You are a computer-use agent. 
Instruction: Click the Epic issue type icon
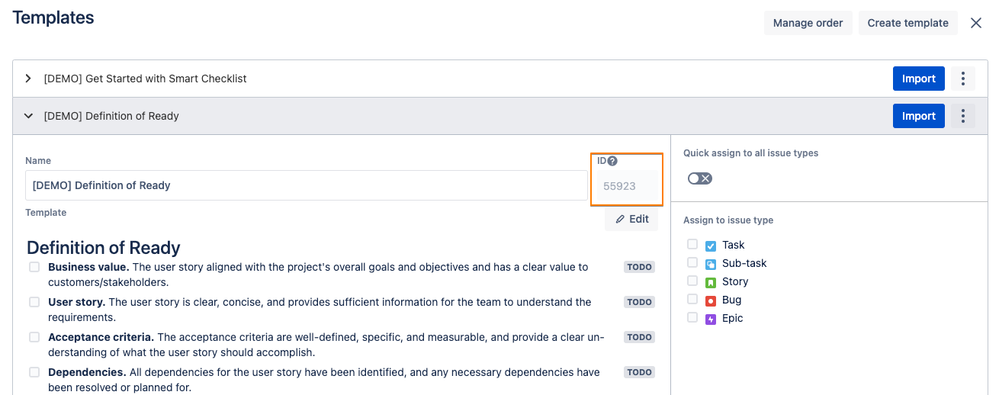click(711, 319)
